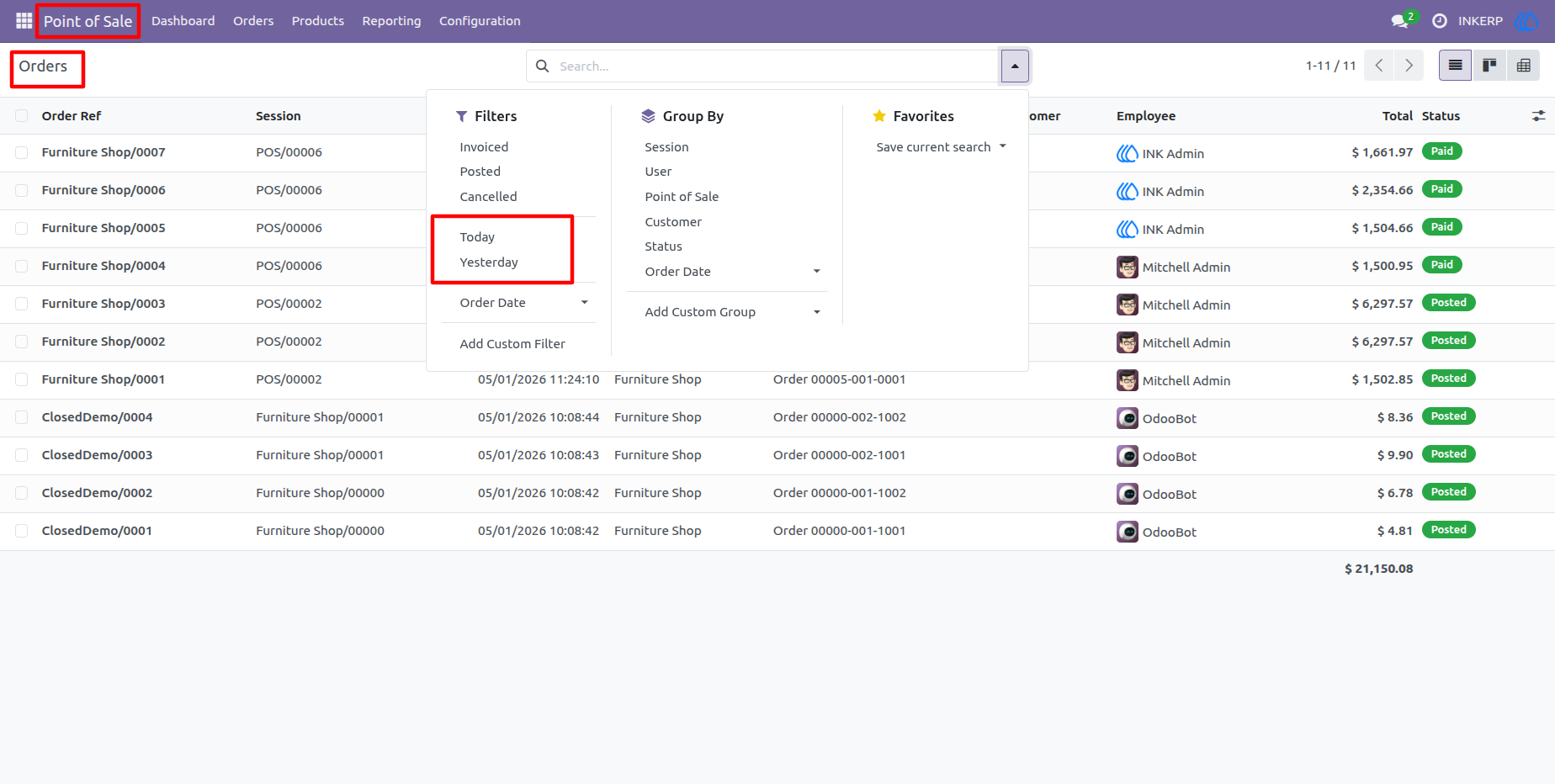
Task: Click Paid status badge on Furniture Shop/0006
Action: click(x=1441, y=189)
